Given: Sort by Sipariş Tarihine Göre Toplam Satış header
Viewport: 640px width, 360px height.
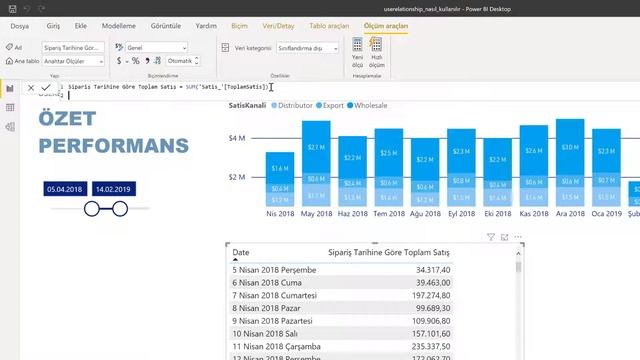Looking at the screenshot, I should coord(389,253).
